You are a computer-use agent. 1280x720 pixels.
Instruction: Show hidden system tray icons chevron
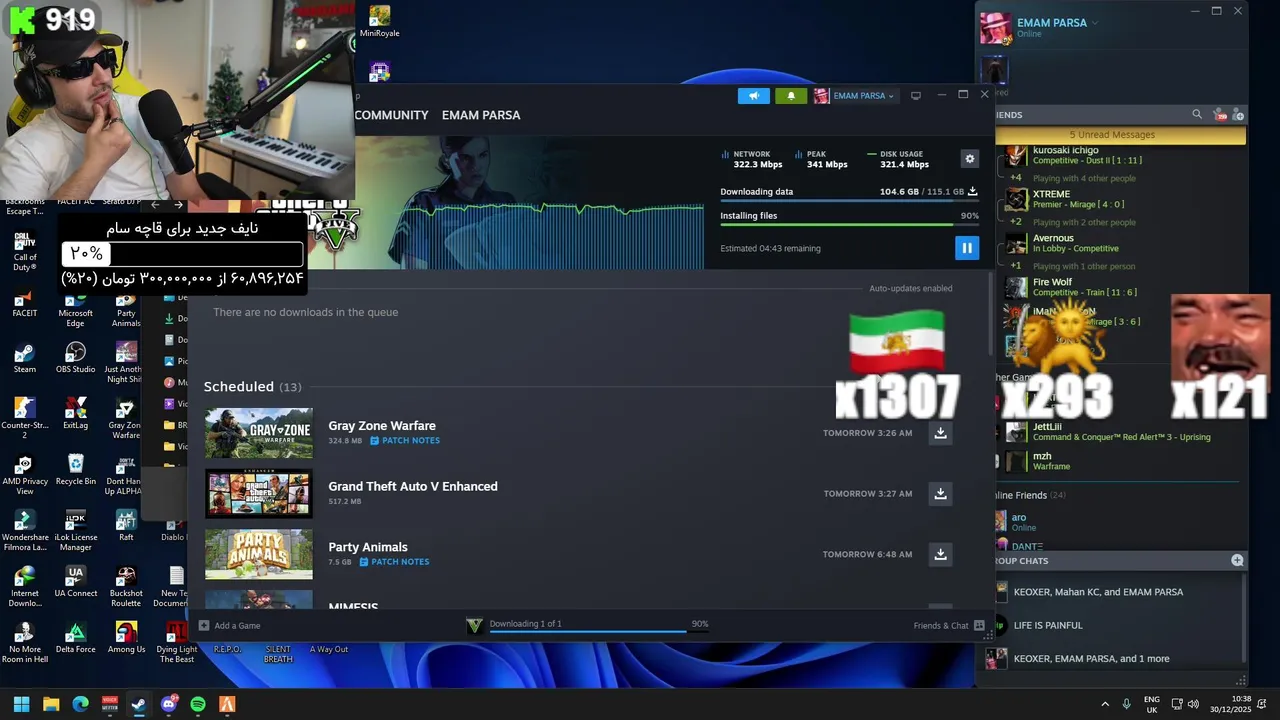pyautogui.click(x=1105, y=704)
